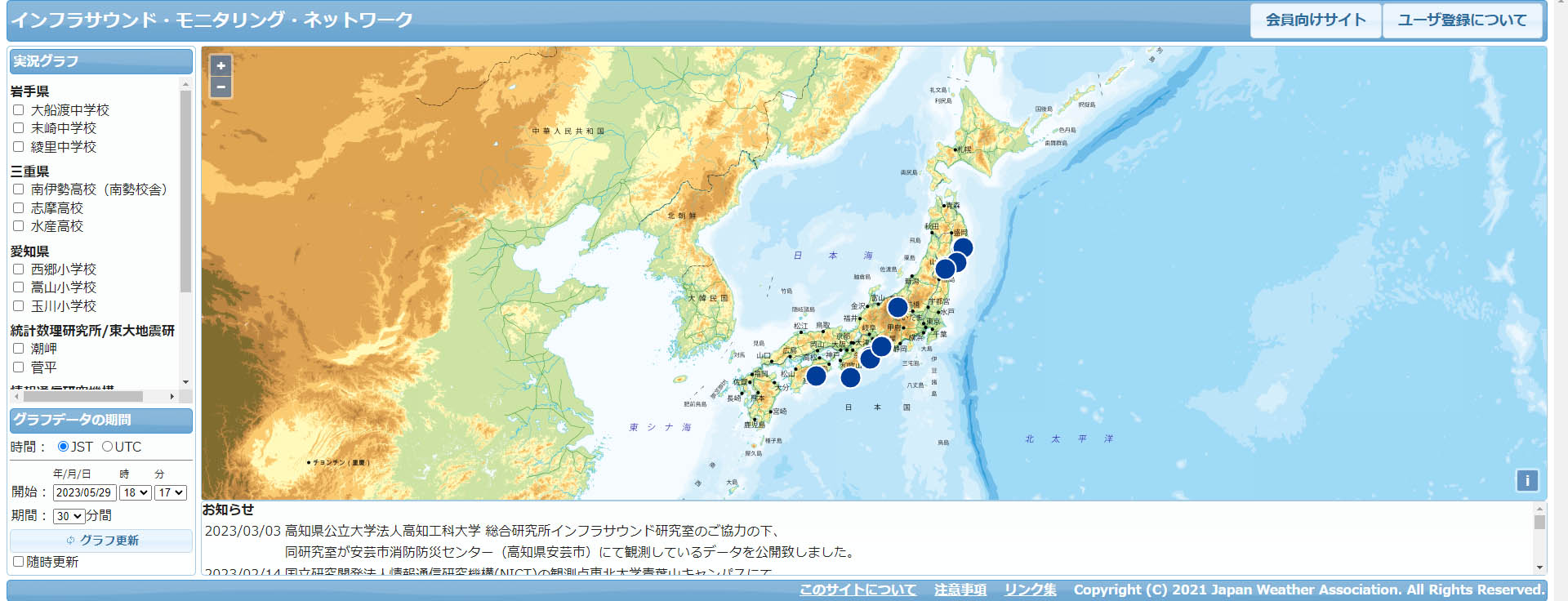
Task: Select UTC time radio button
Action: [x=107, y=447]
